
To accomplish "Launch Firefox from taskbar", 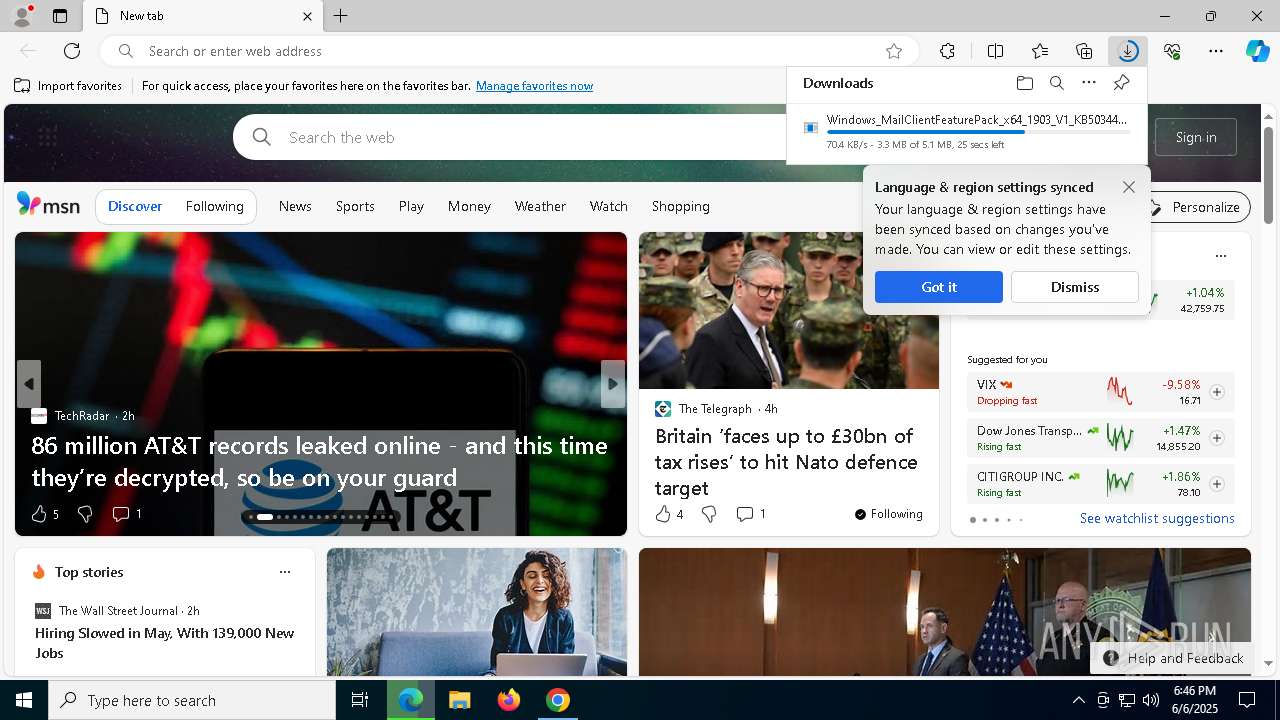I will click(509, 700).
